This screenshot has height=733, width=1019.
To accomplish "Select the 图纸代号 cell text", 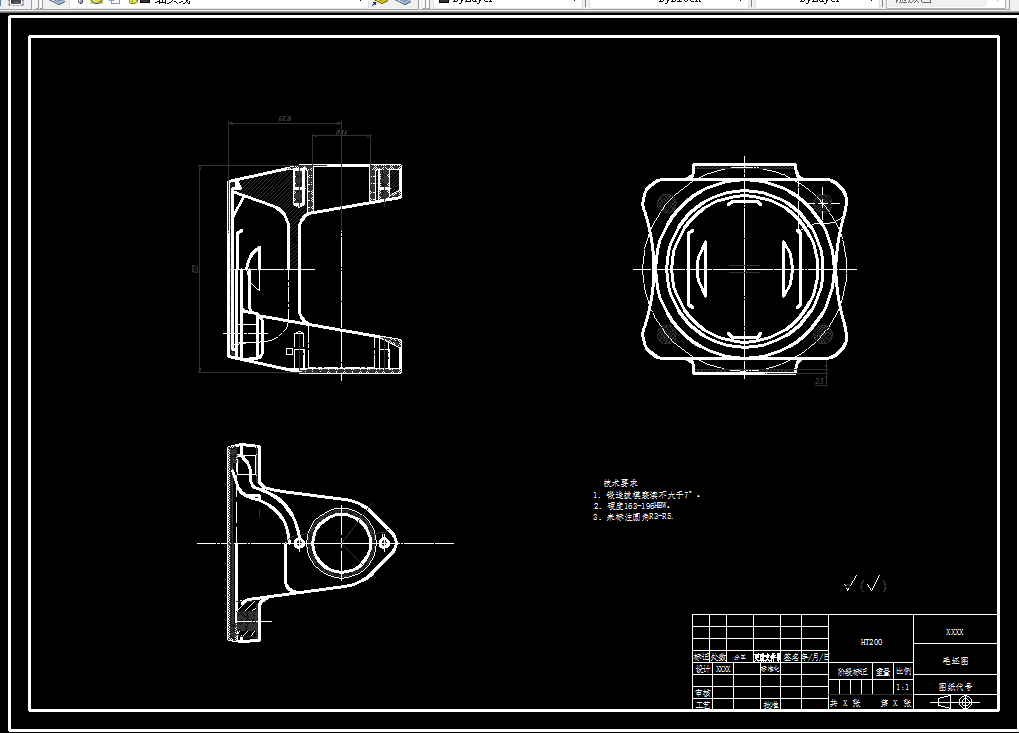I will 955,687.
